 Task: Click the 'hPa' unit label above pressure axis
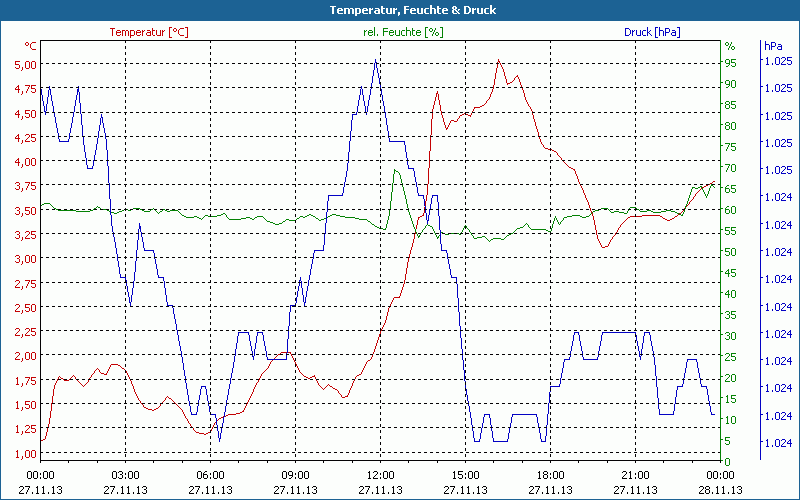[773, 46]
